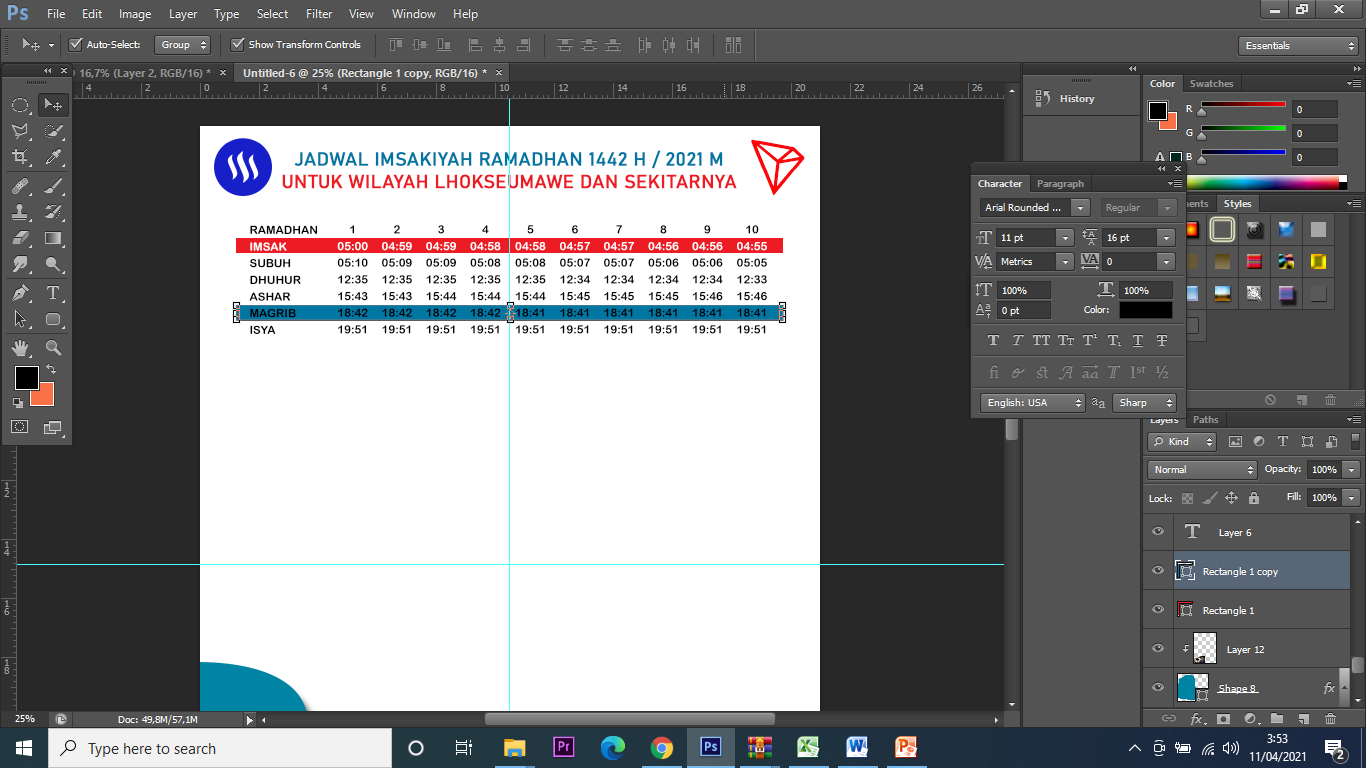Screen dimensions: 1366x768
Task: Open the English: USA language dropdown
Action: pos(1033,402)
